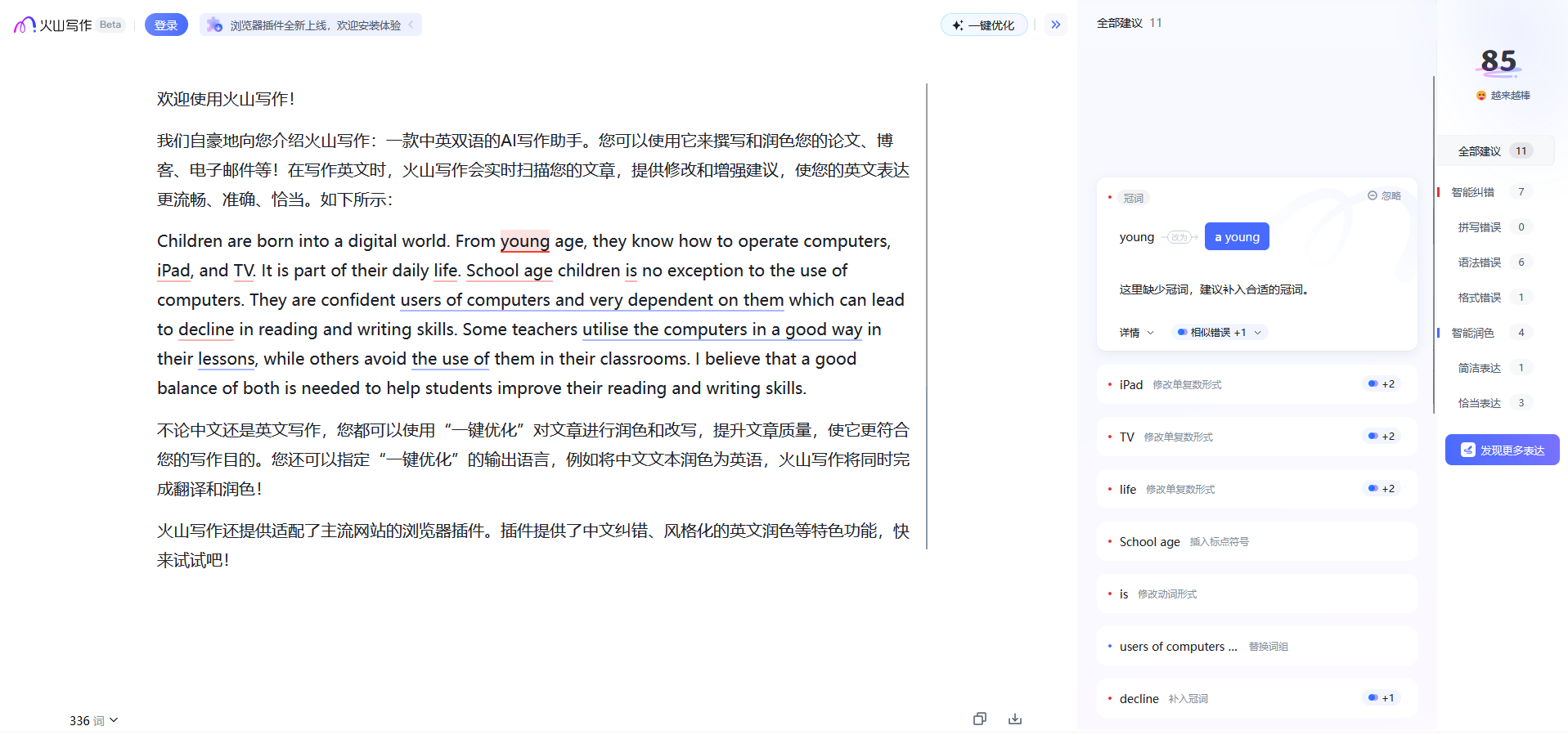The image size is (1568, 735).
Task: Click the copy document icon
Action: [980, 719]
